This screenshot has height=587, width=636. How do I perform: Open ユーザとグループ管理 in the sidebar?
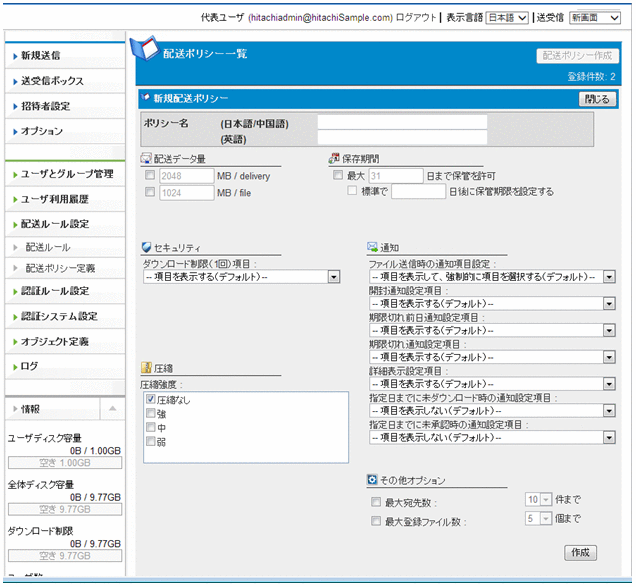tap(67, 174)
